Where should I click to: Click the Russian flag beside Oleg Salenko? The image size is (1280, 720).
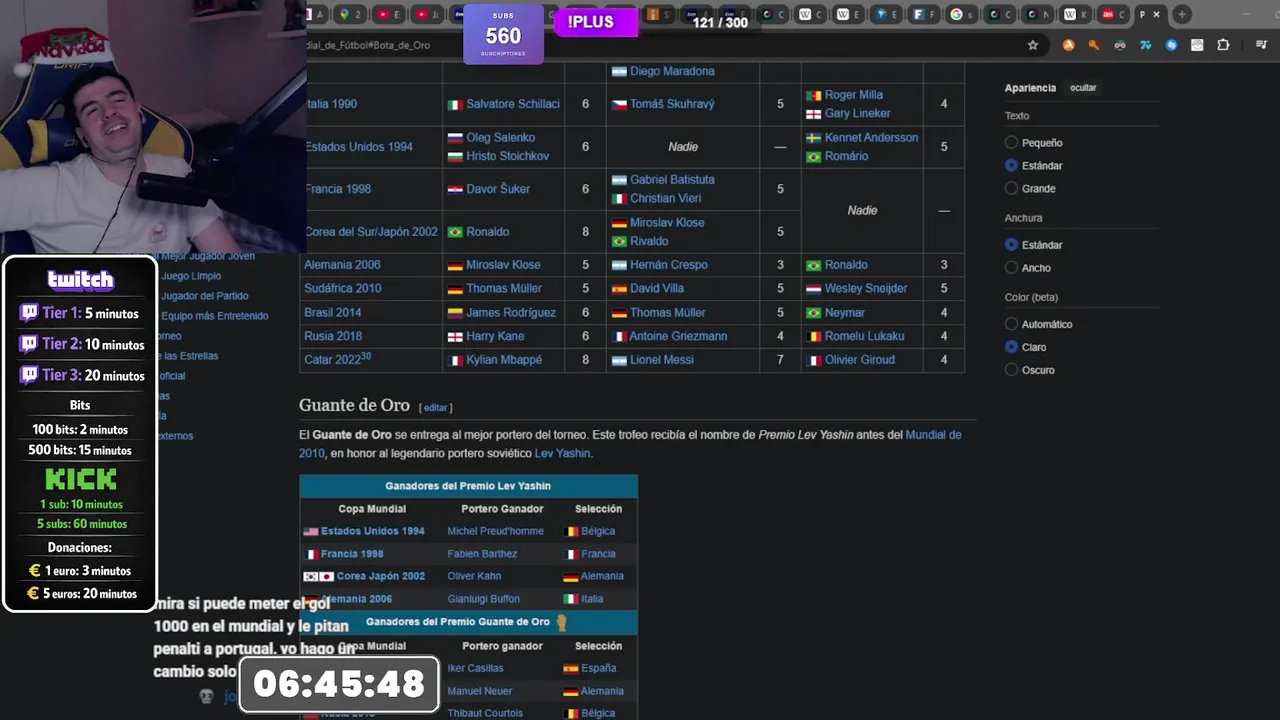click(x=455, y=138)
